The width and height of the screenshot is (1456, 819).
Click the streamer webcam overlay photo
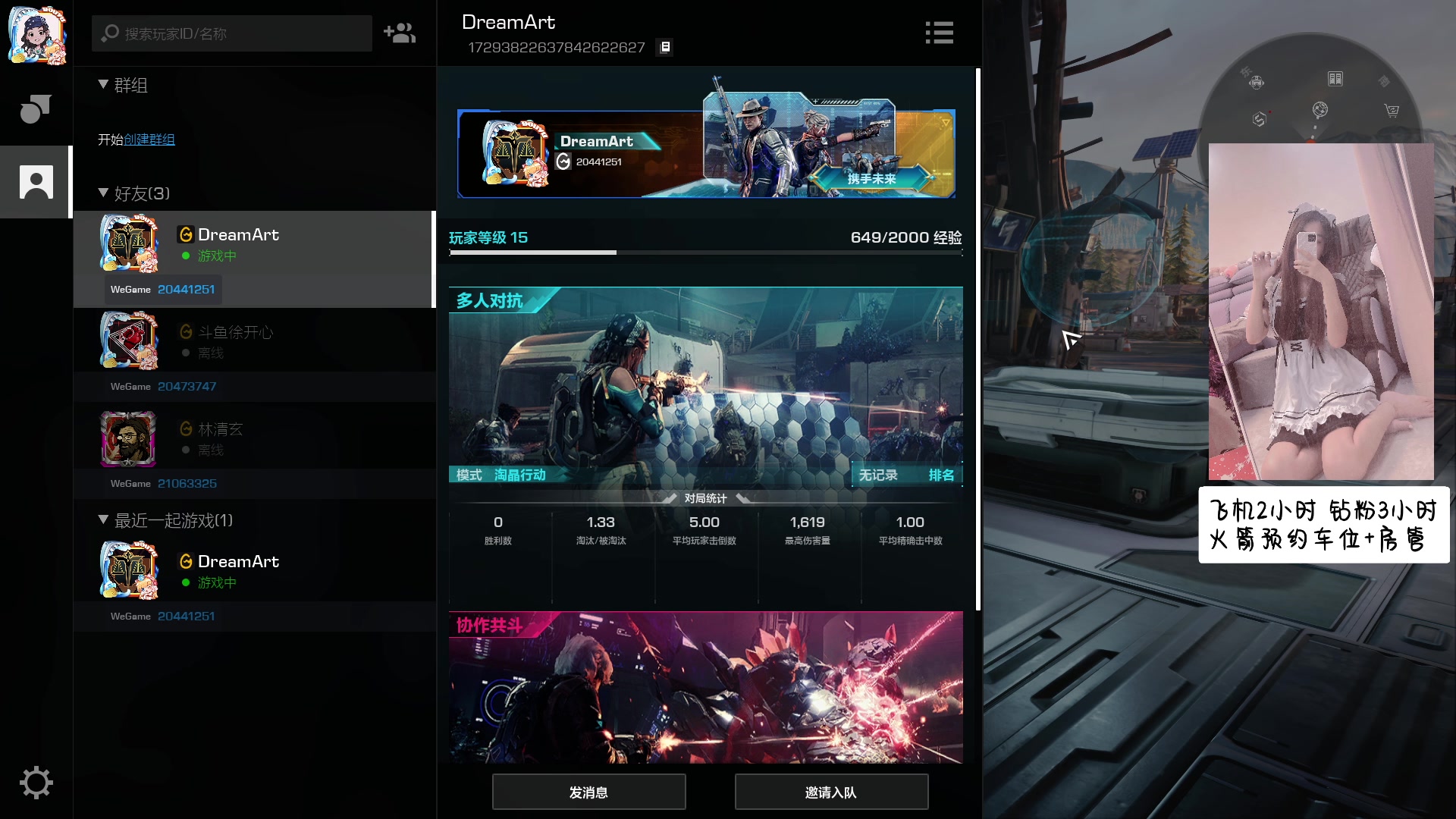(1321, 311)
